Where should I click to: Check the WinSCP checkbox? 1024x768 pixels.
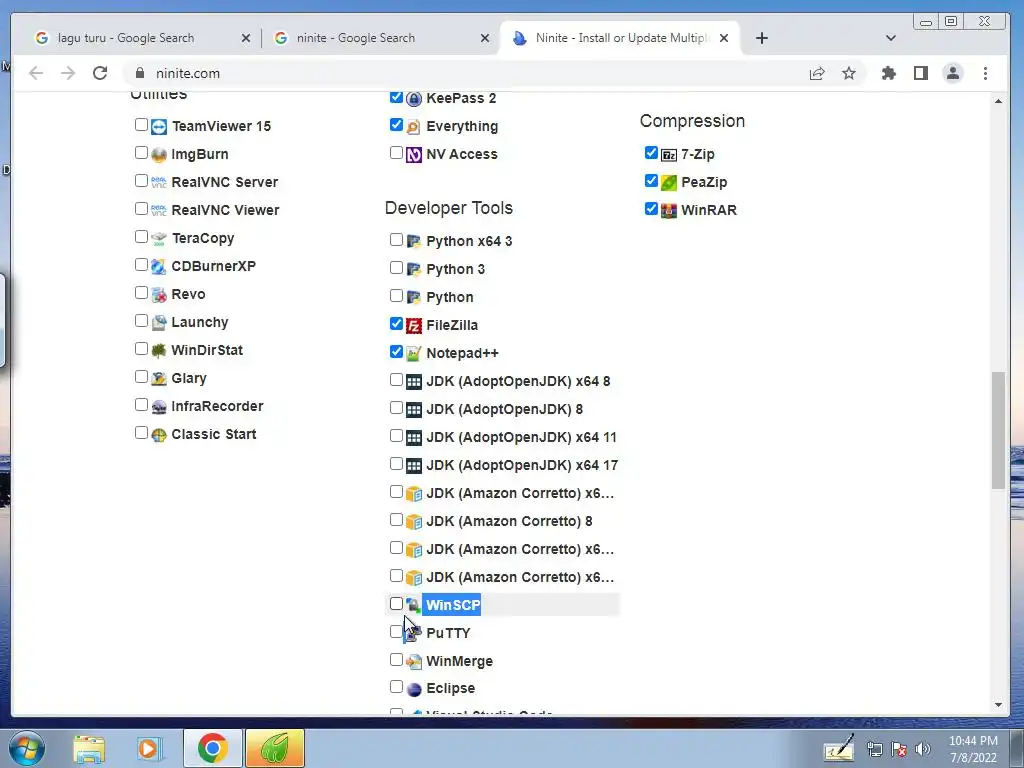(x=396, y=603)
